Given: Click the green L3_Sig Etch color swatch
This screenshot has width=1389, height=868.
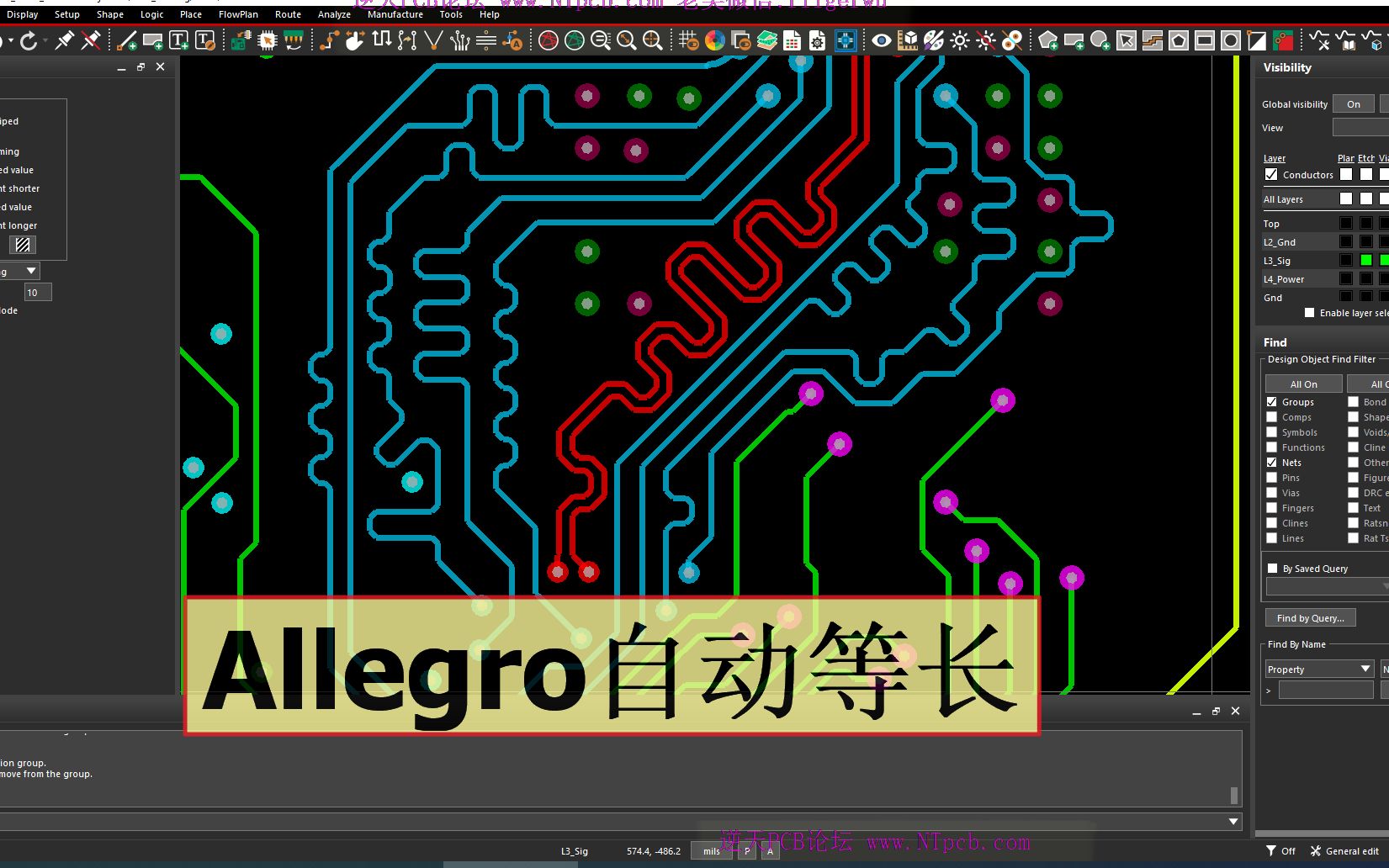Looking at the screenshot, I should (x=1365, y=260).
